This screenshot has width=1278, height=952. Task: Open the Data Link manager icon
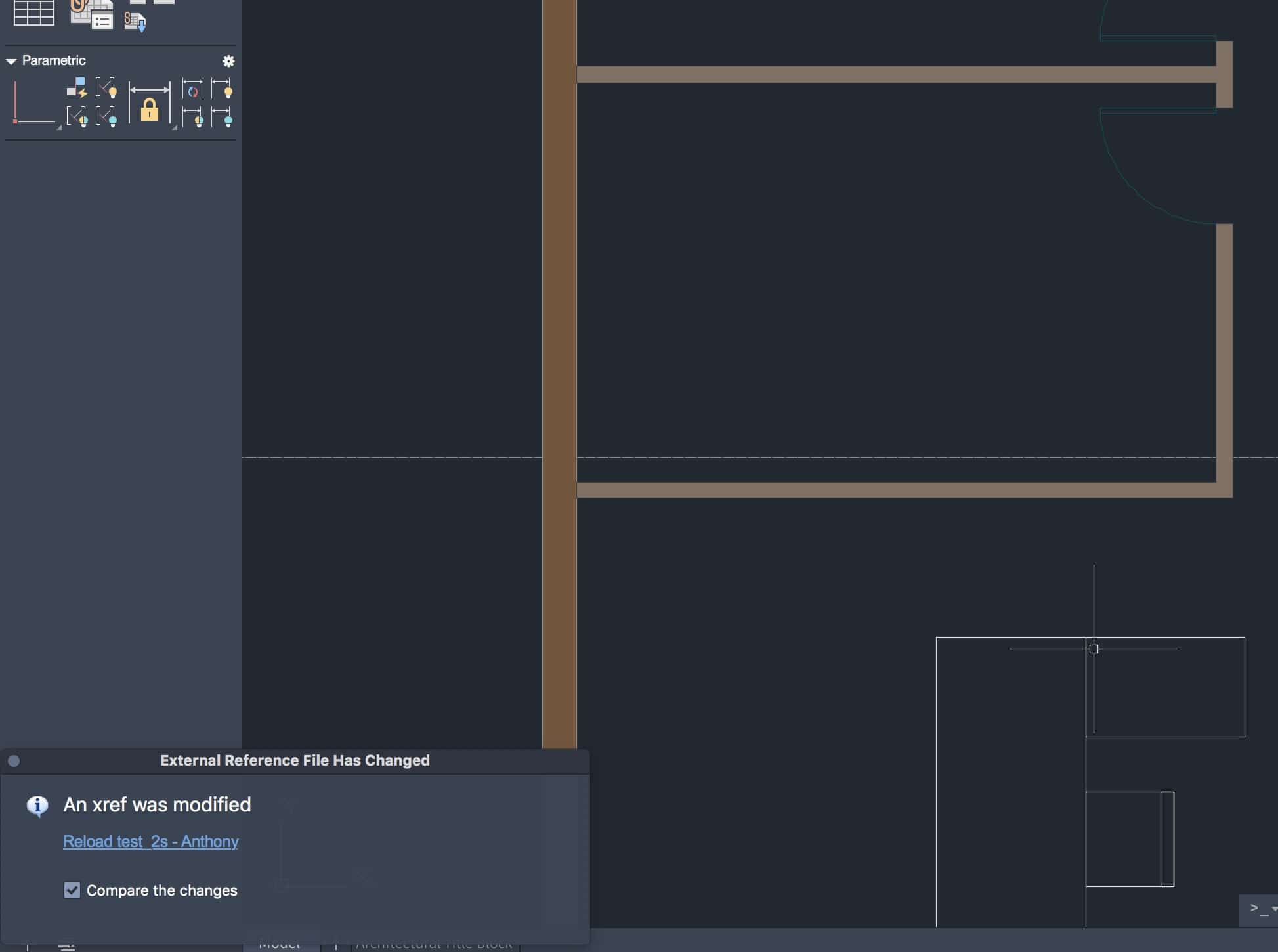[91, 13]
